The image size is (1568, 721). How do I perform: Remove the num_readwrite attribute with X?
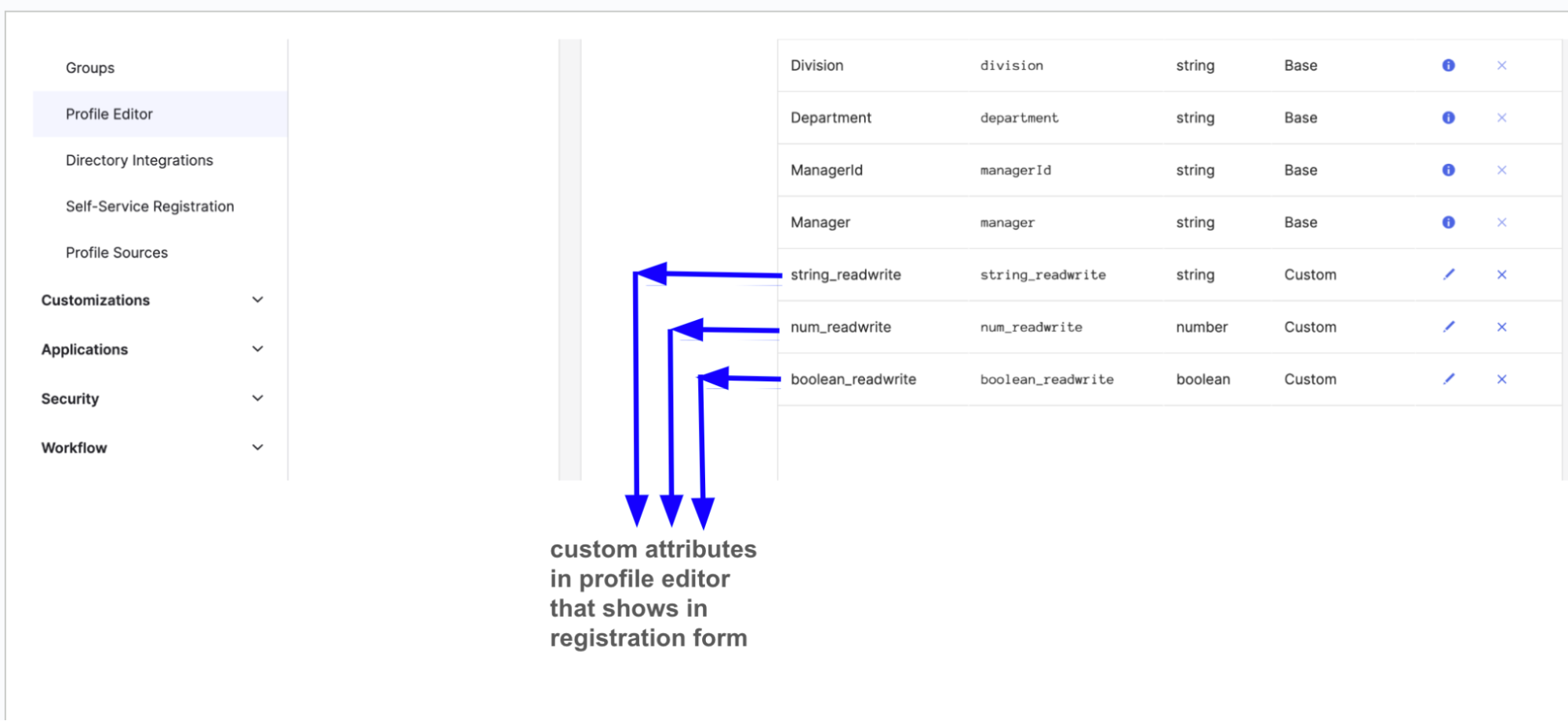coord(1501,327)
